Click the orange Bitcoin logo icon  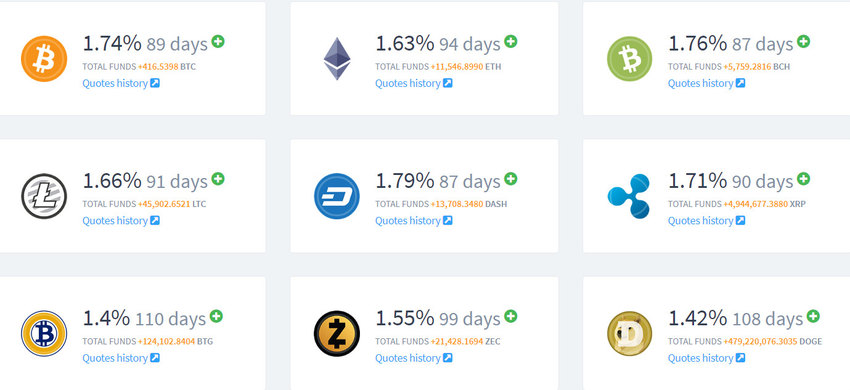pyautogui.click(x=44, y=59)
